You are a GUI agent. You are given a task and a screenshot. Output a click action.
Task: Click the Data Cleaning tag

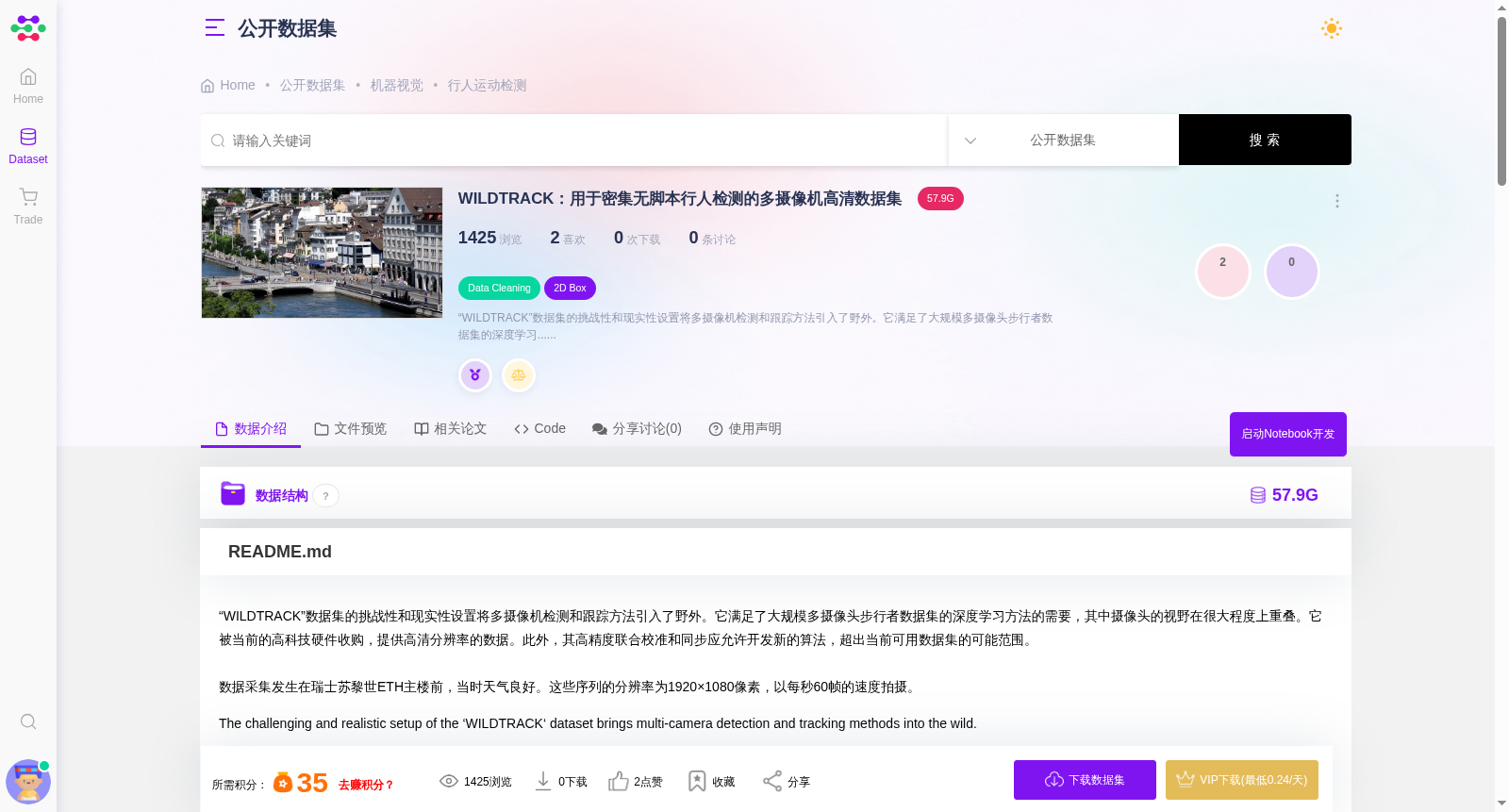tap(499, 288)
